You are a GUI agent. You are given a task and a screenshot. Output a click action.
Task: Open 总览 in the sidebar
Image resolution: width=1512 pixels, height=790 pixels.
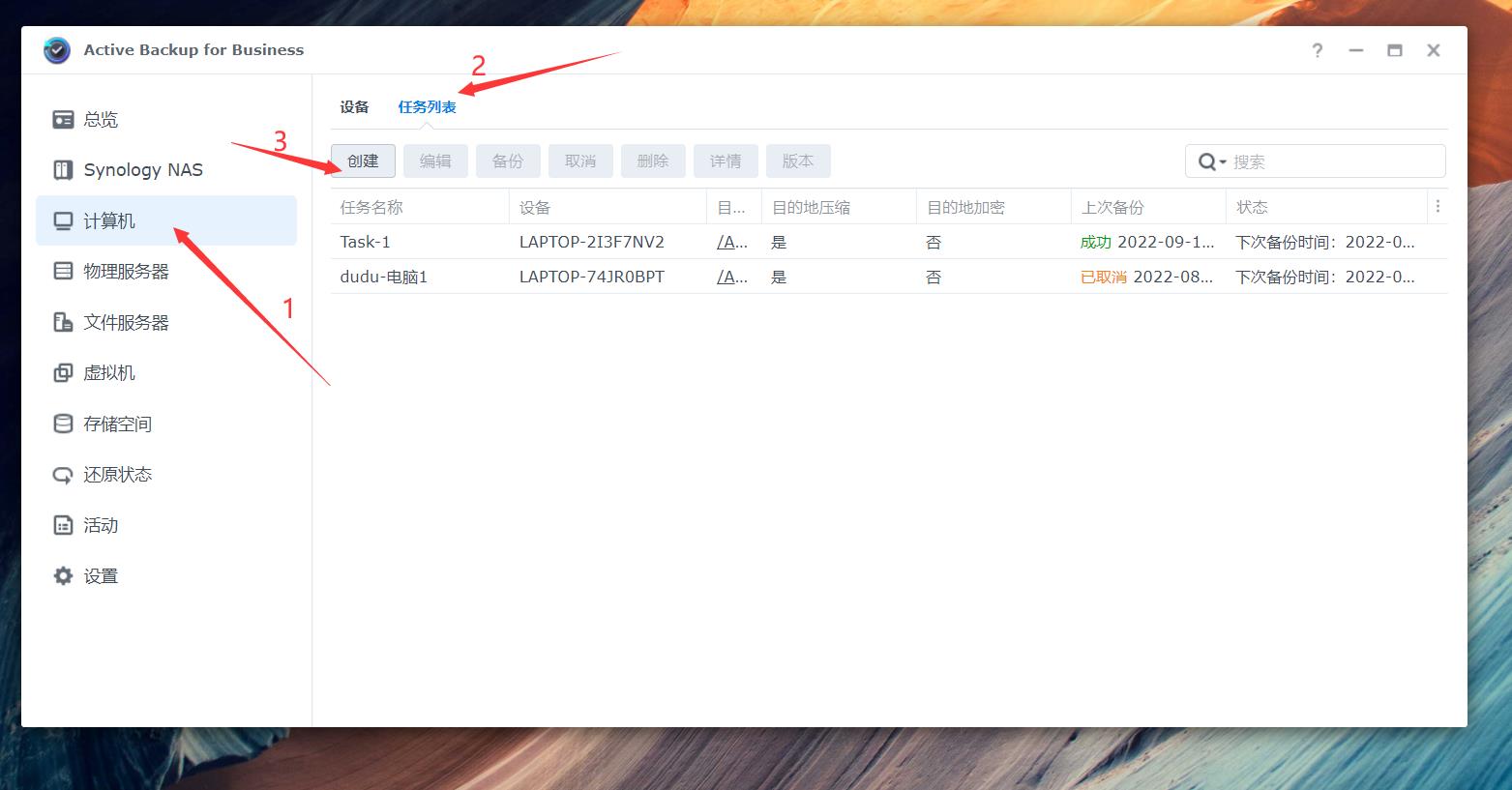[166, 119]
